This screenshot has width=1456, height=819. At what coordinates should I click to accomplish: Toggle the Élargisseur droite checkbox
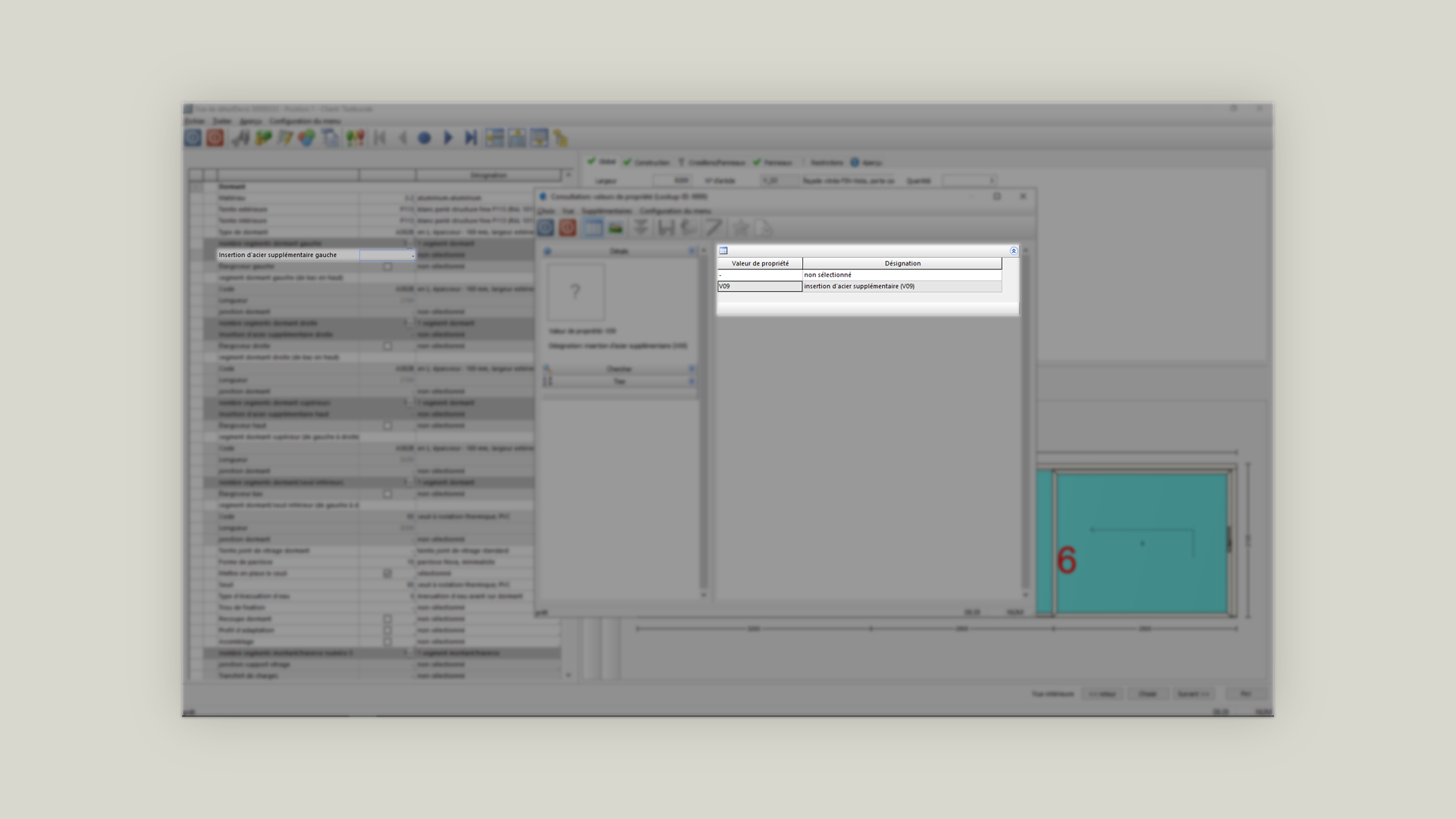point(388,346)
